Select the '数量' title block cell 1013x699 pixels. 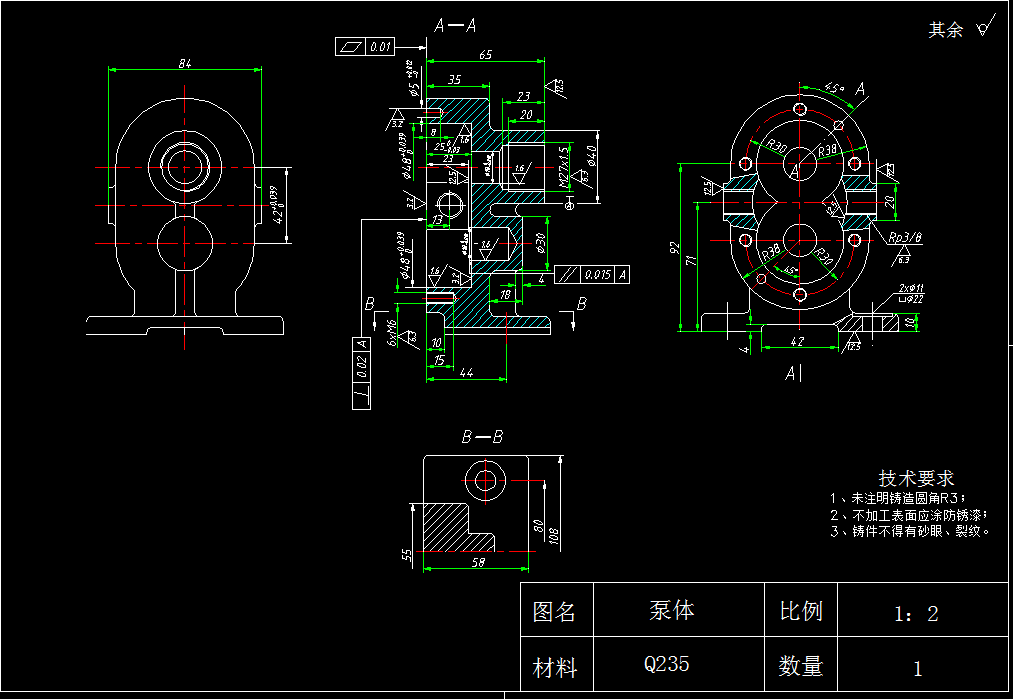click(801, 666)
